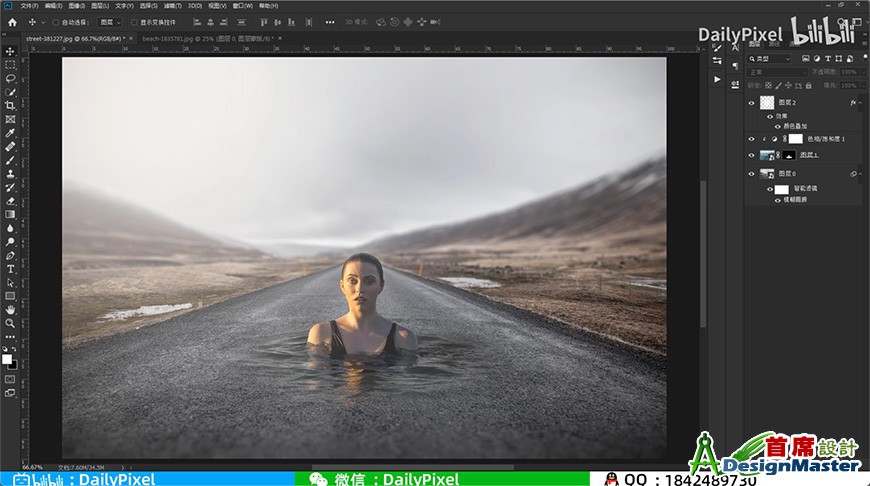Select the Clone Stamp tool
The image size is (870, 486).
point(10,174)
